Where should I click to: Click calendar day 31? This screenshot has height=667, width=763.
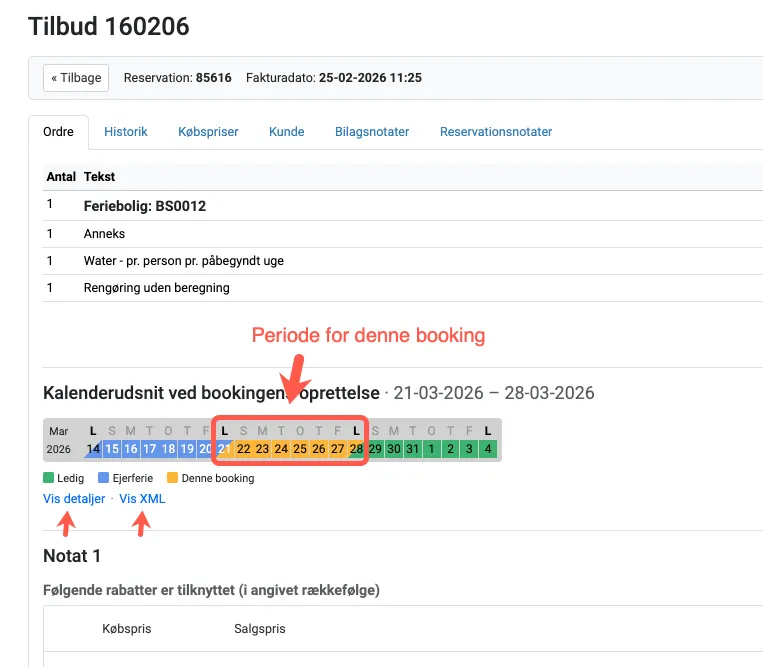click(413, 449)
